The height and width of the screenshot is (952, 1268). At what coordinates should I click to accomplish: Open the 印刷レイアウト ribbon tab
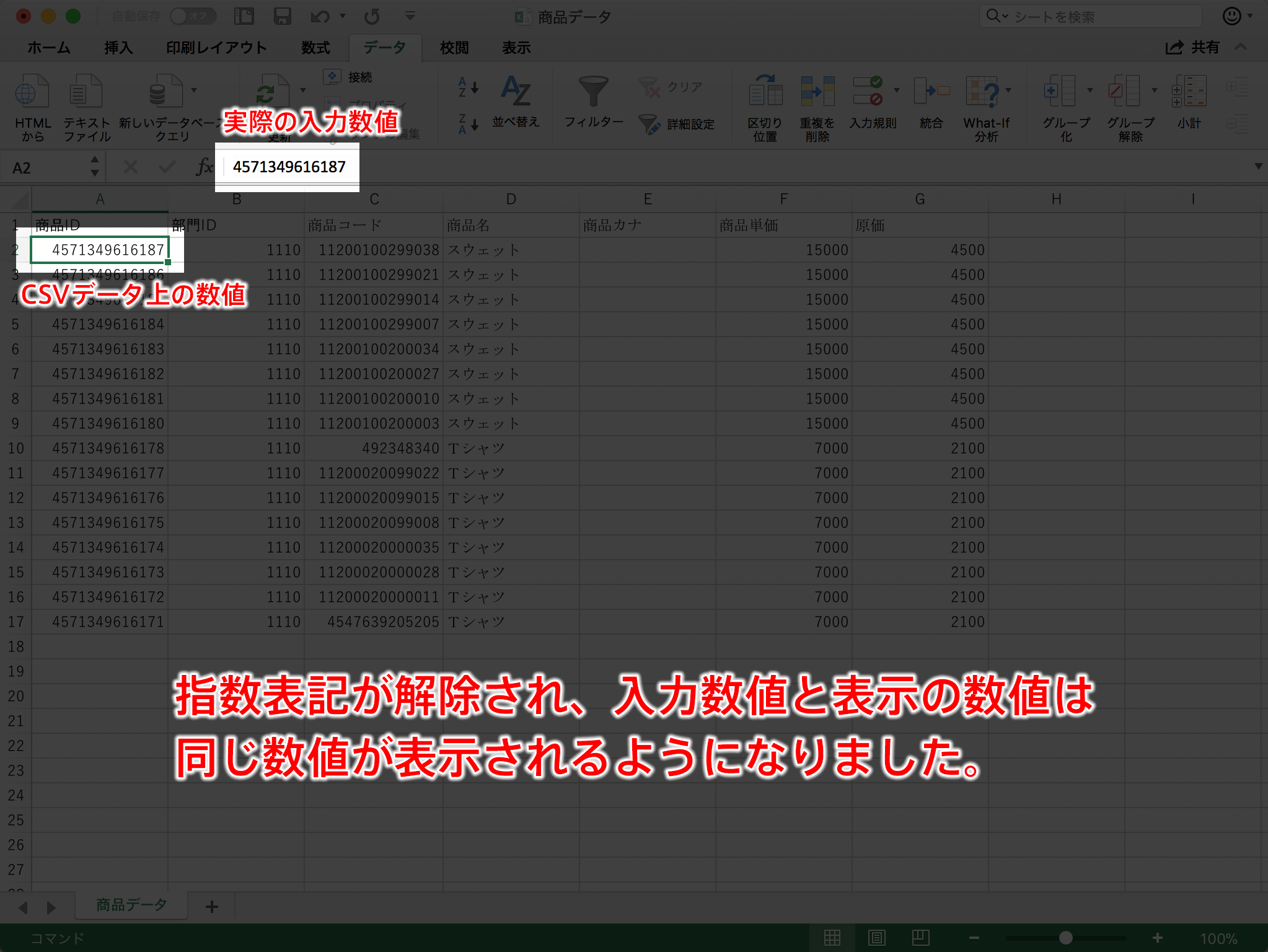click(216, 48)
